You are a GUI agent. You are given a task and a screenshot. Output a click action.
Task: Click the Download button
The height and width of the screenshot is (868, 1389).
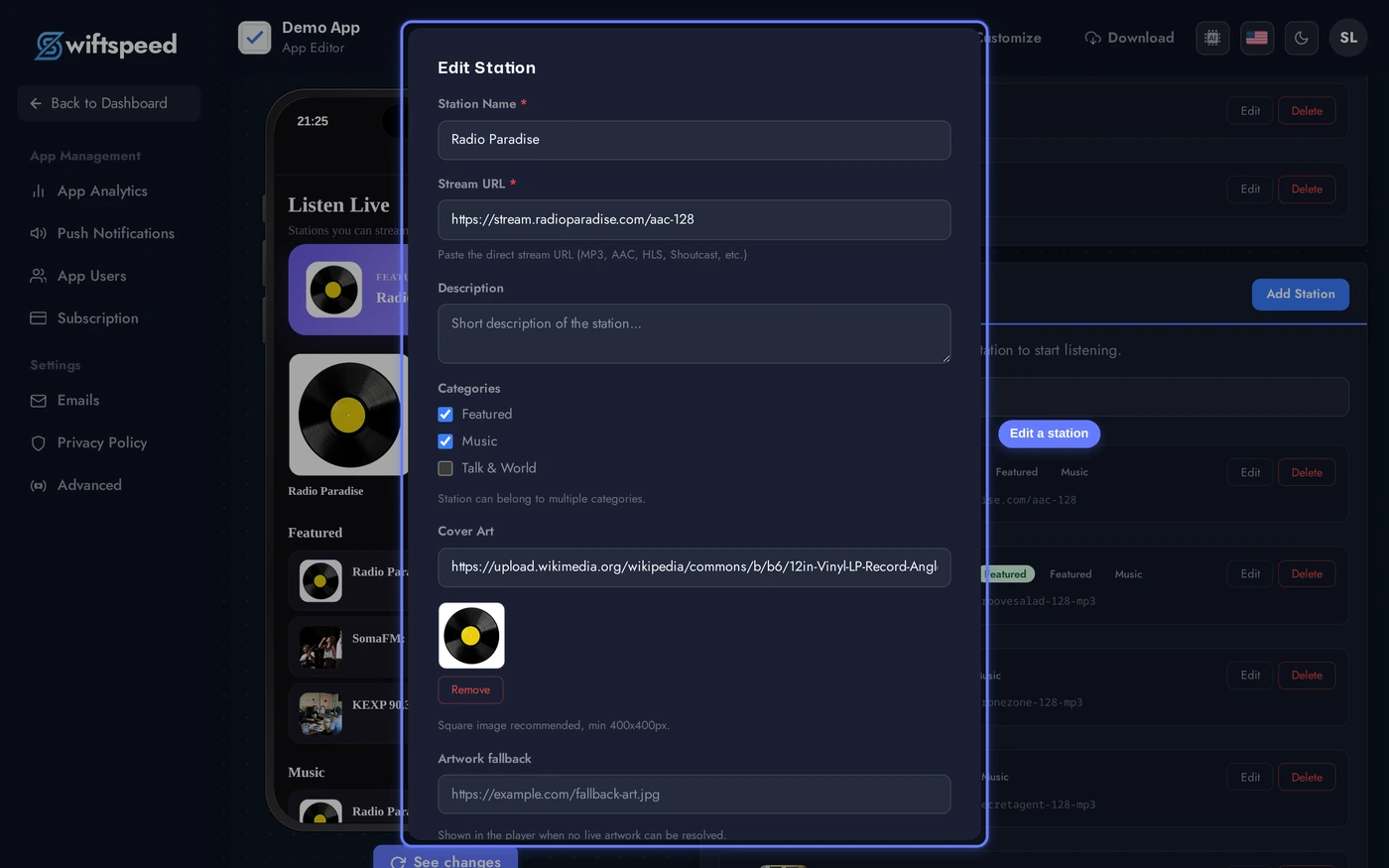point(1129,38)
